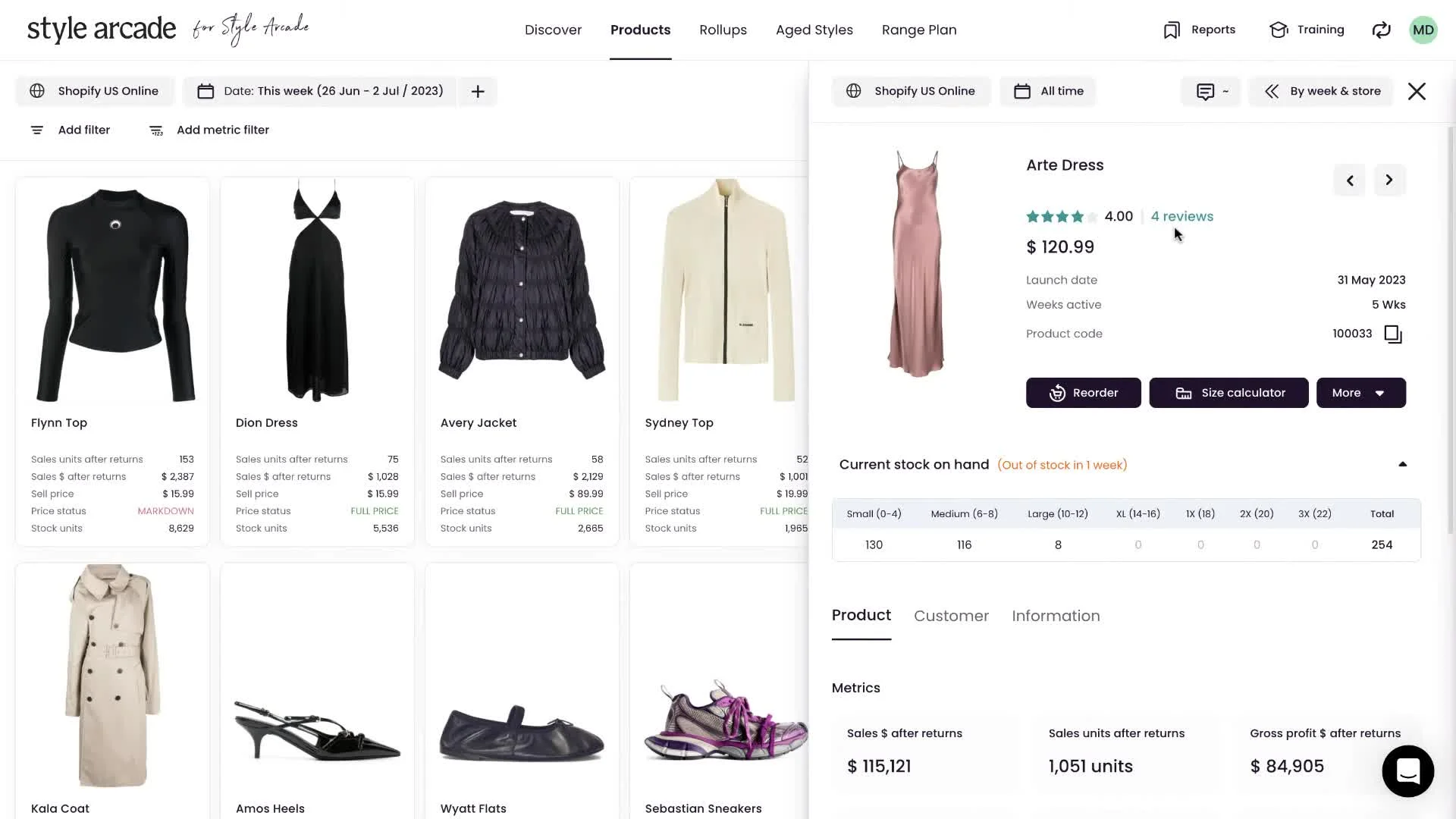This screenshot has height=819, width=1456.
Task: Switch to the Customer tab
Action: [x=951, y=616]
